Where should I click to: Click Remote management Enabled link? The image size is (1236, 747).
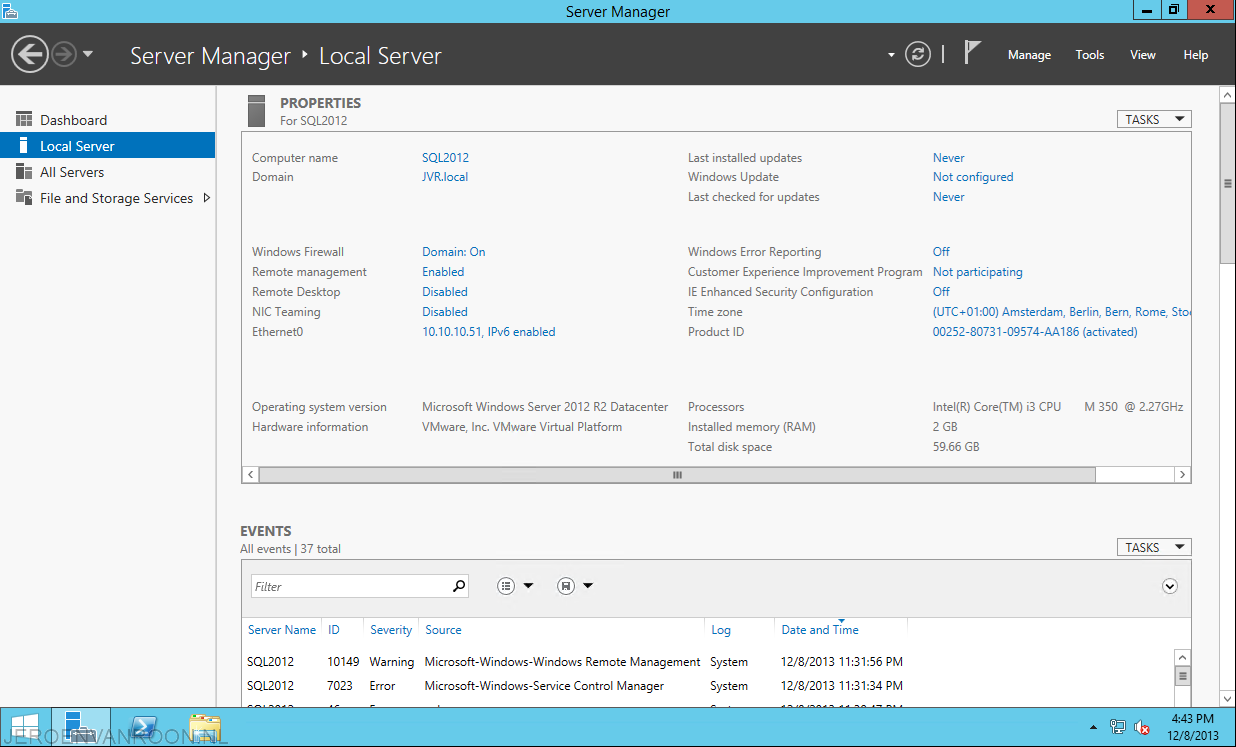coord(443,272)
